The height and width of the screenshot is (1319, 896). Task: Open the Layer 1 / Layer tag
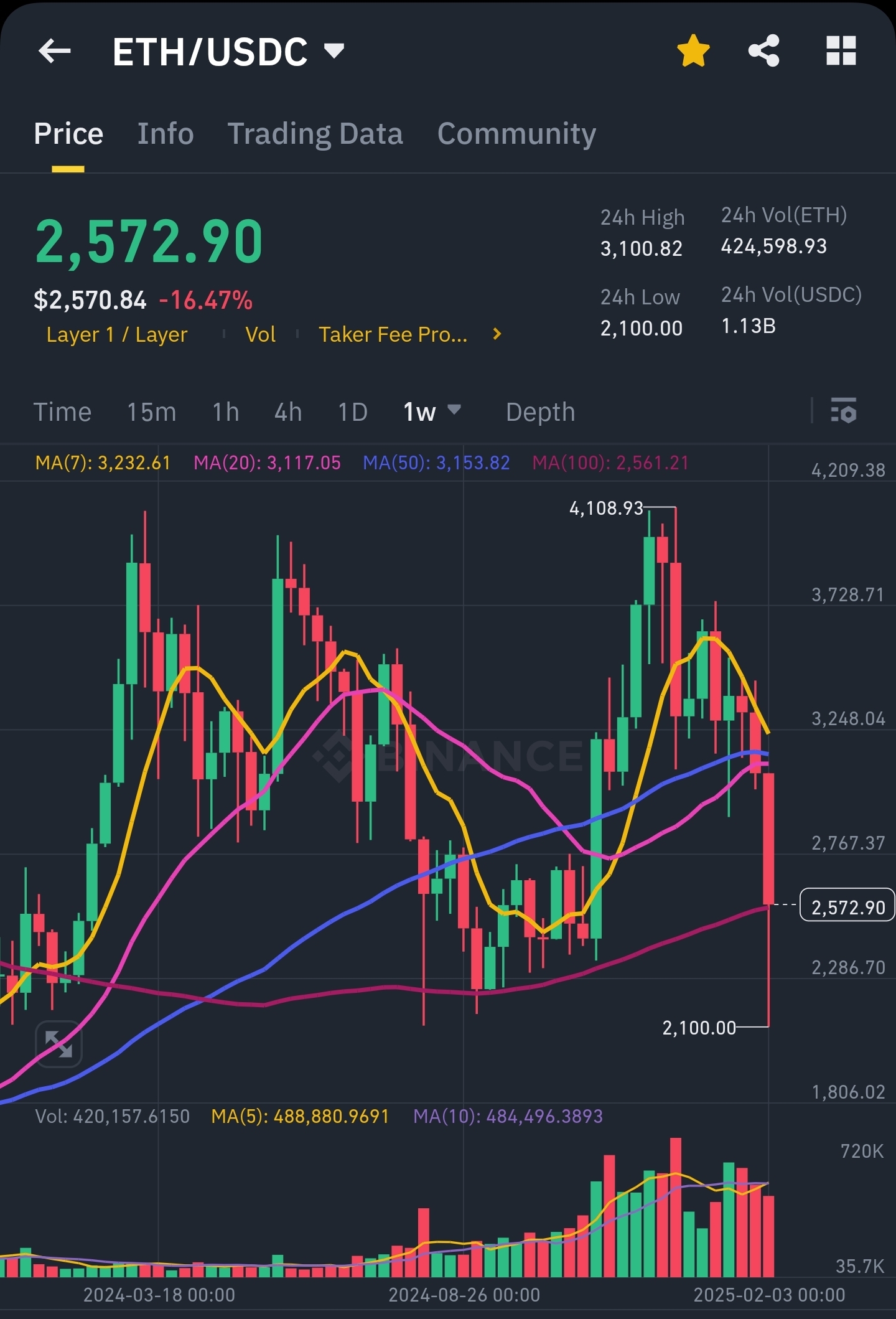pos(117,335)
